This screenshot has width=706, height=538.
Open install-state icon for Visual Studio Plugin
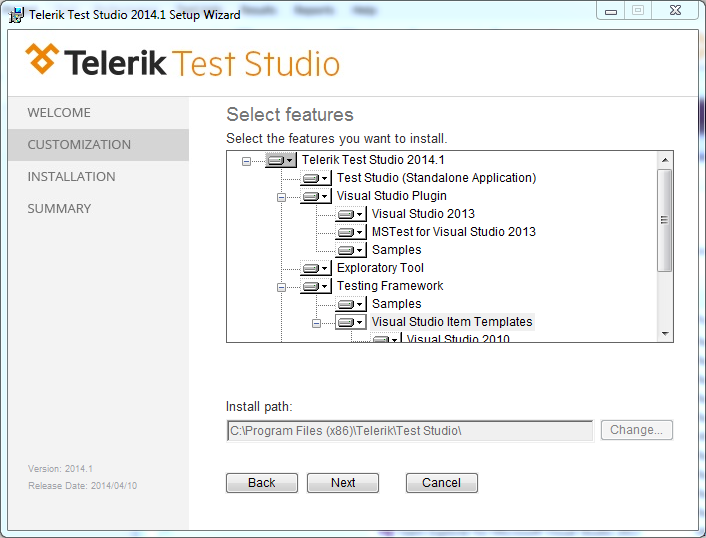316,196
